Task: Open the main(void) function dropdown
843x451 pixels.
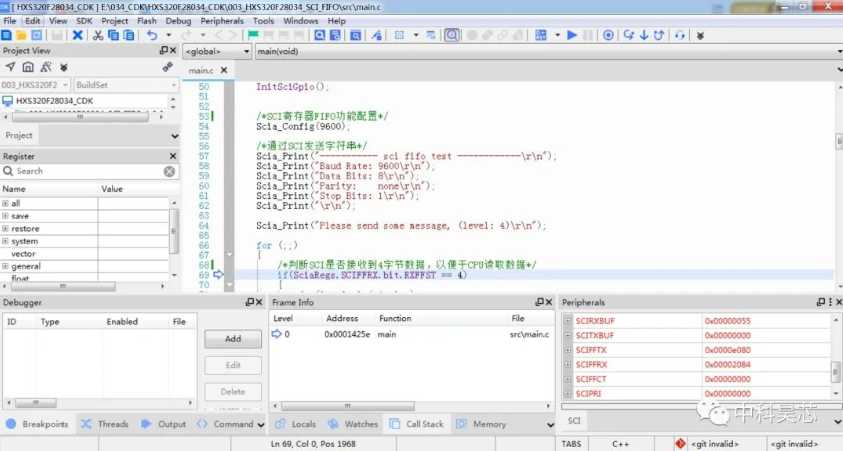Action: [548, 52]
